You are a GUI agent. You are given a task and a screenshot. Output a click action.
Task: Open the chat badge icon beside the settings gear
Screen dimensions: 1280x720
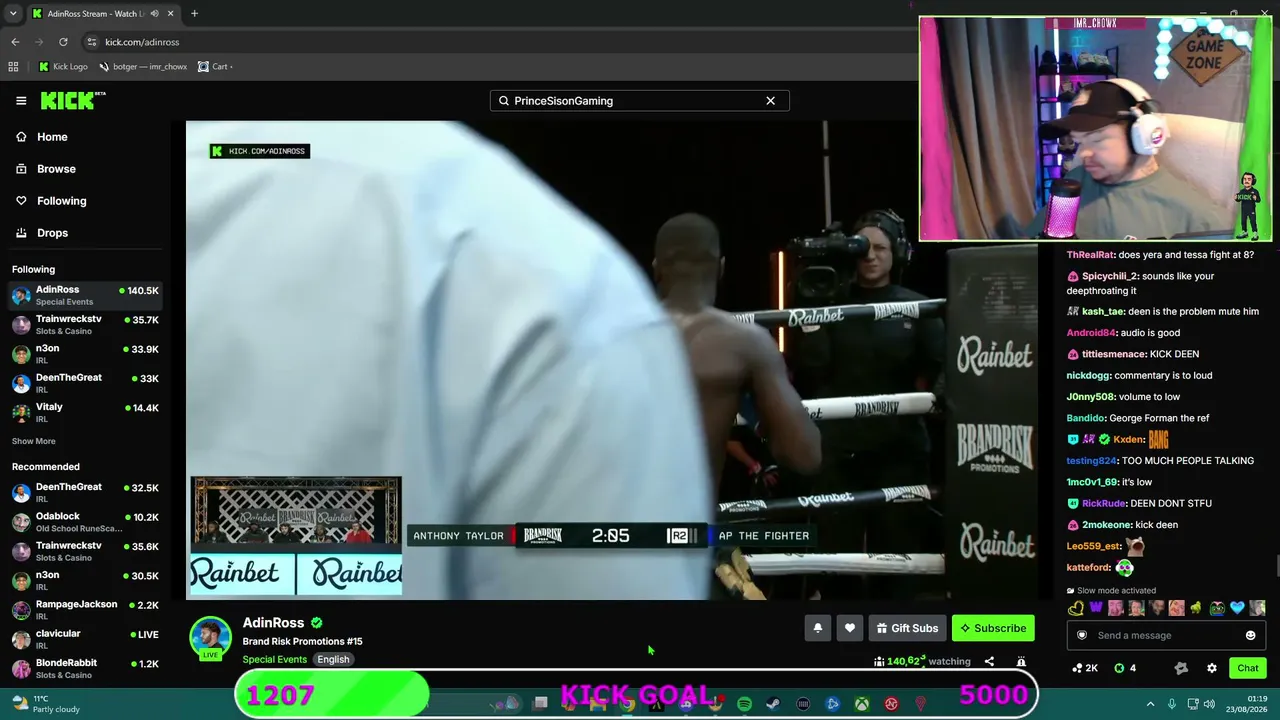click(1181, 668)
